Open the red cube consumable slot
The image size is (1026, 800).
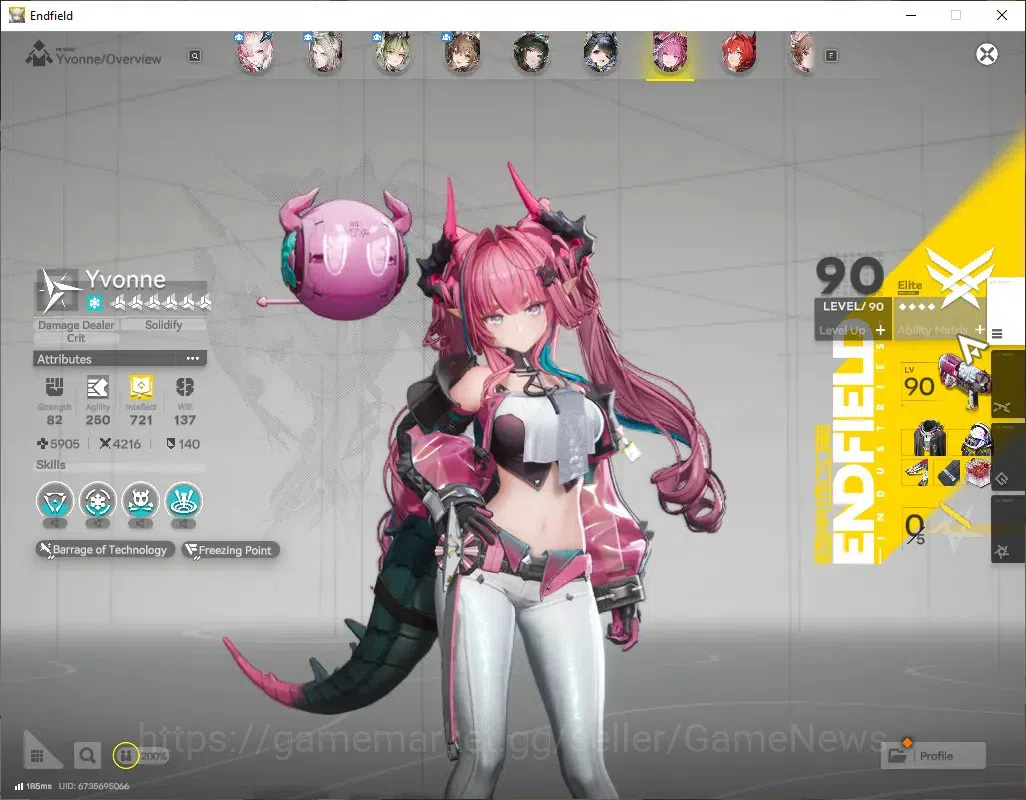[x=977, y=472]
